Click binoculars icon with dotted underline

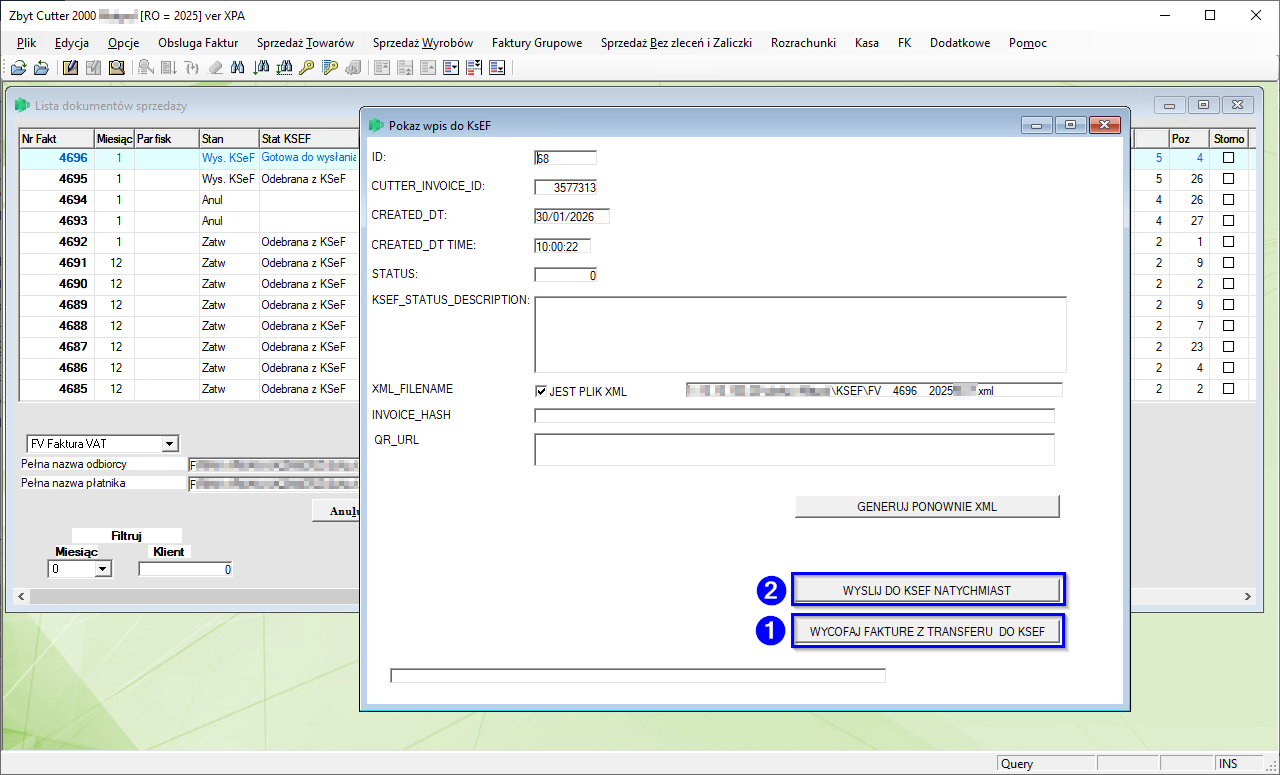coord(284,68)
